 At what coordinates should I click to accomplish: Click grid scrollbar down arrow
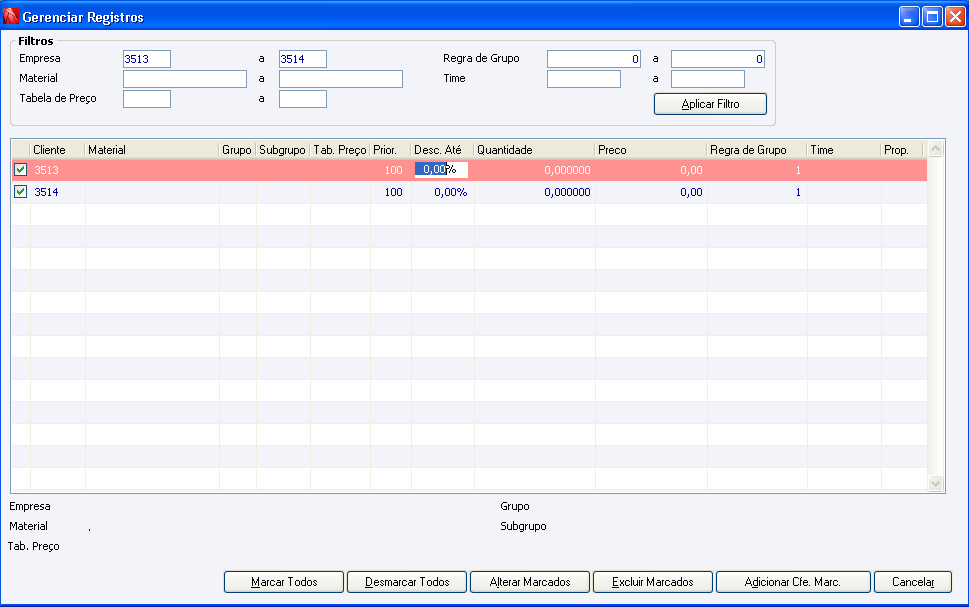point(936,483)
